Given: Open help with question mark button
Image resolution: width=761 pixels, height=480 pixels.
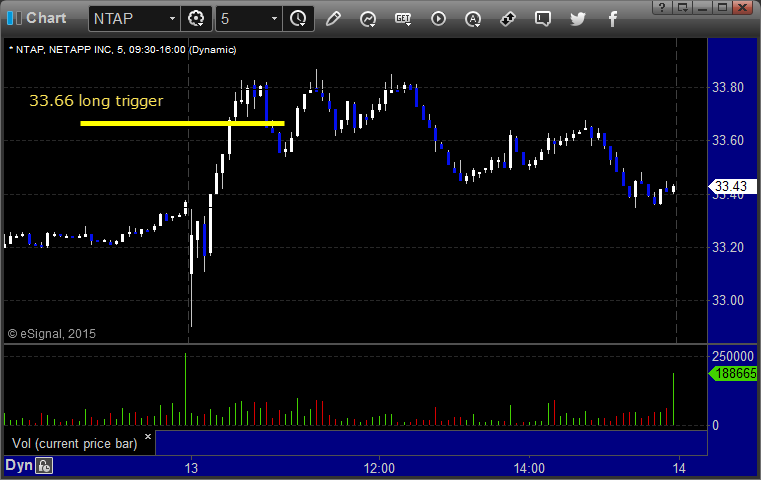Looking at the screenshot, I should (662, 7).
